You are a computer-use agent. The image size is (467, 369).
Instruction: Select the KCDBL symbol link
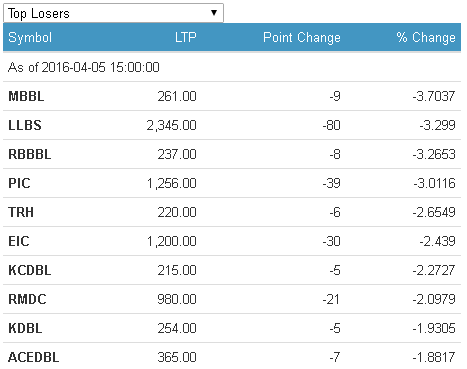[30, 270]
